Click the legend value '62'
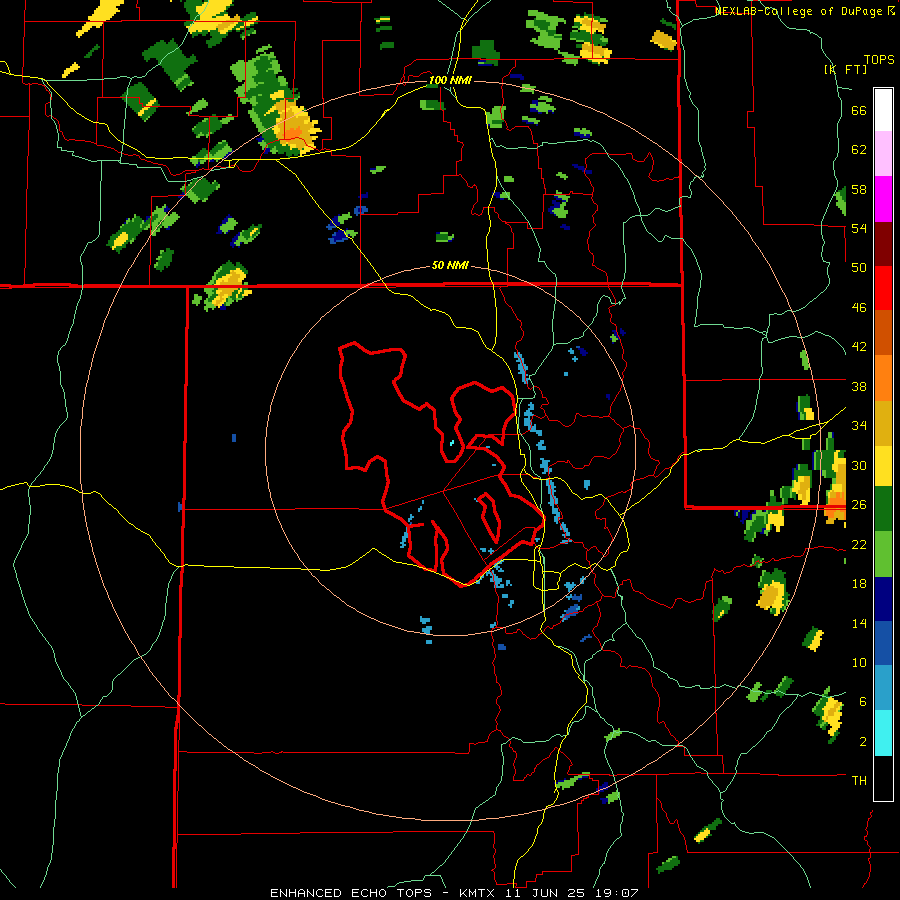Viewport: 900px width, 900px height. tap(859, 150)
